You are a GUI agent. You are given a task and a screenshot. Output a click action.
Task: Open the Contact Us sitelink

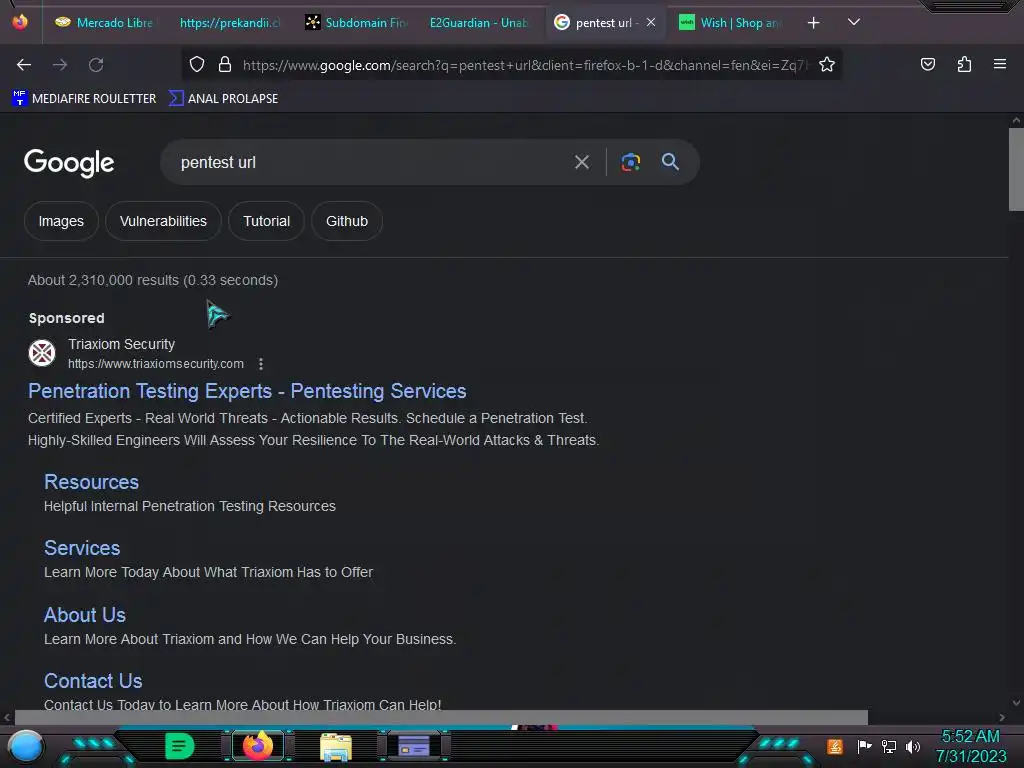(93, 681)
